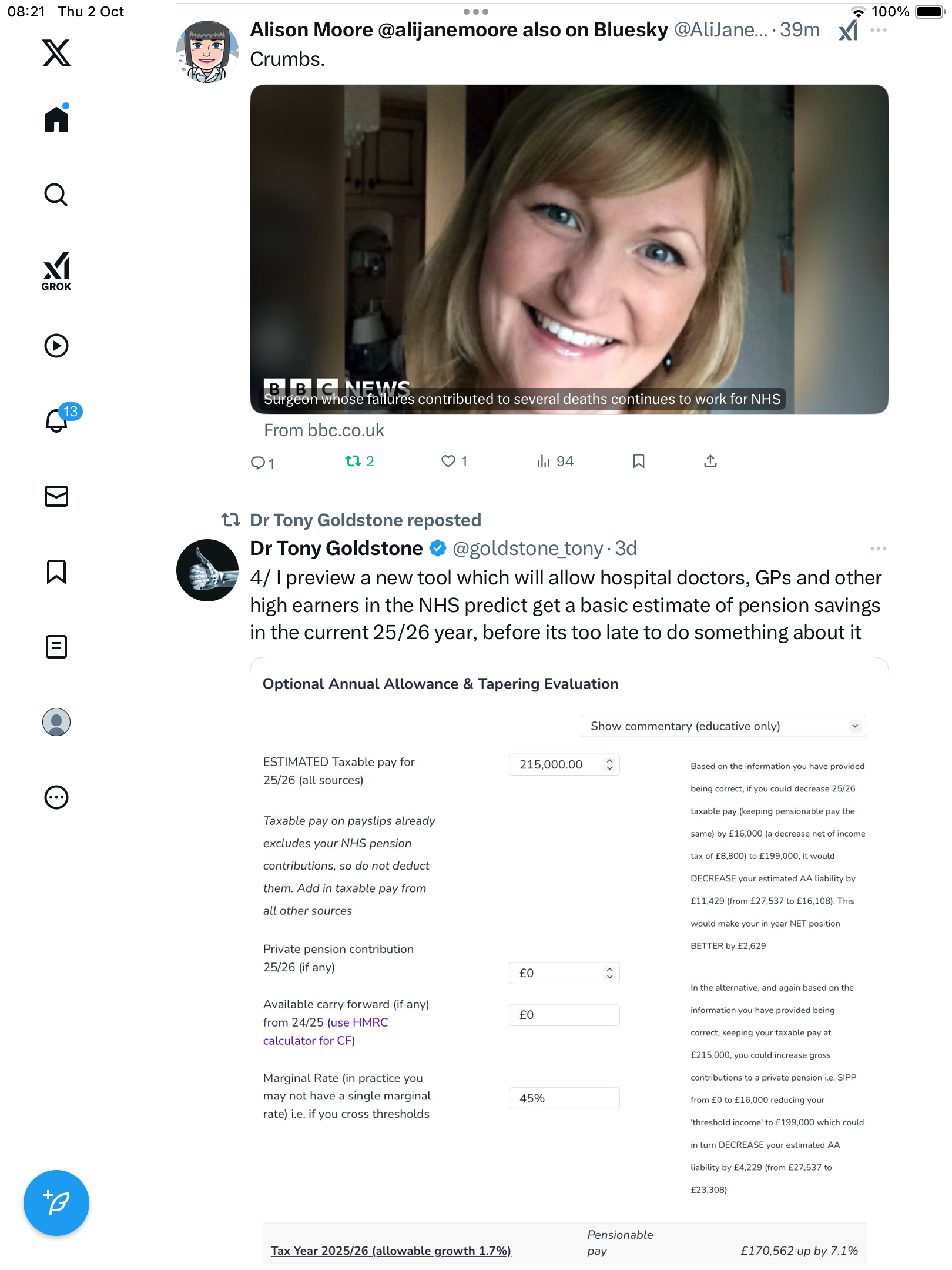Open the search magnifier in sidebar
Viewport: 952px width, 1270px height.
[x=56, y=195]
